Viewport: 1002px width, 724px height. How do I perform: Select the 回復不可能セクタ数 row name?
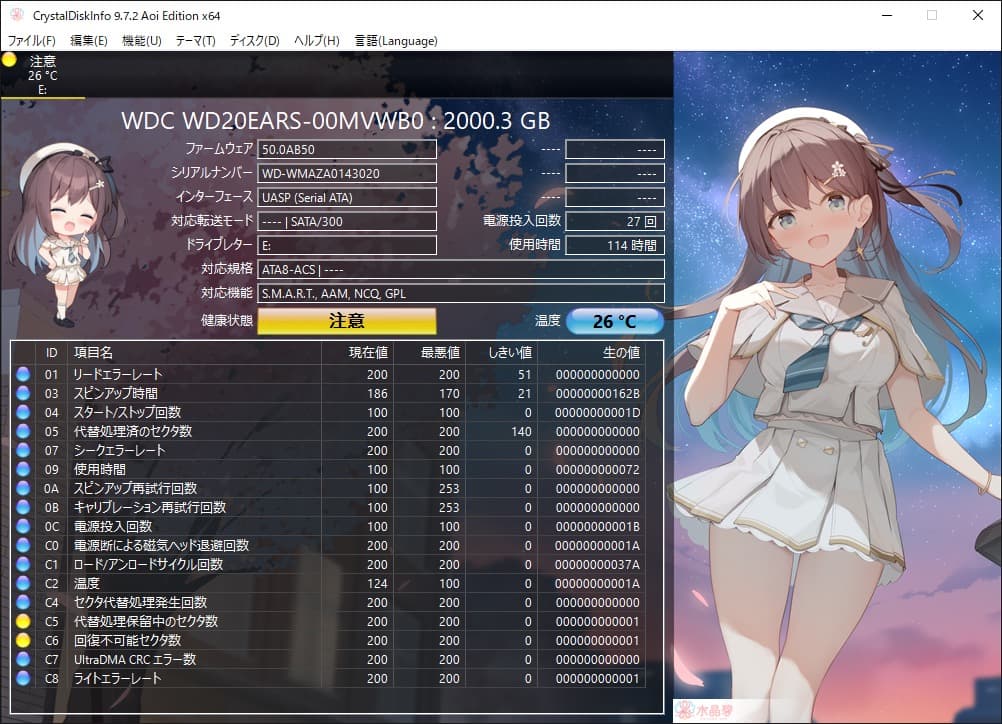(128, 640)
